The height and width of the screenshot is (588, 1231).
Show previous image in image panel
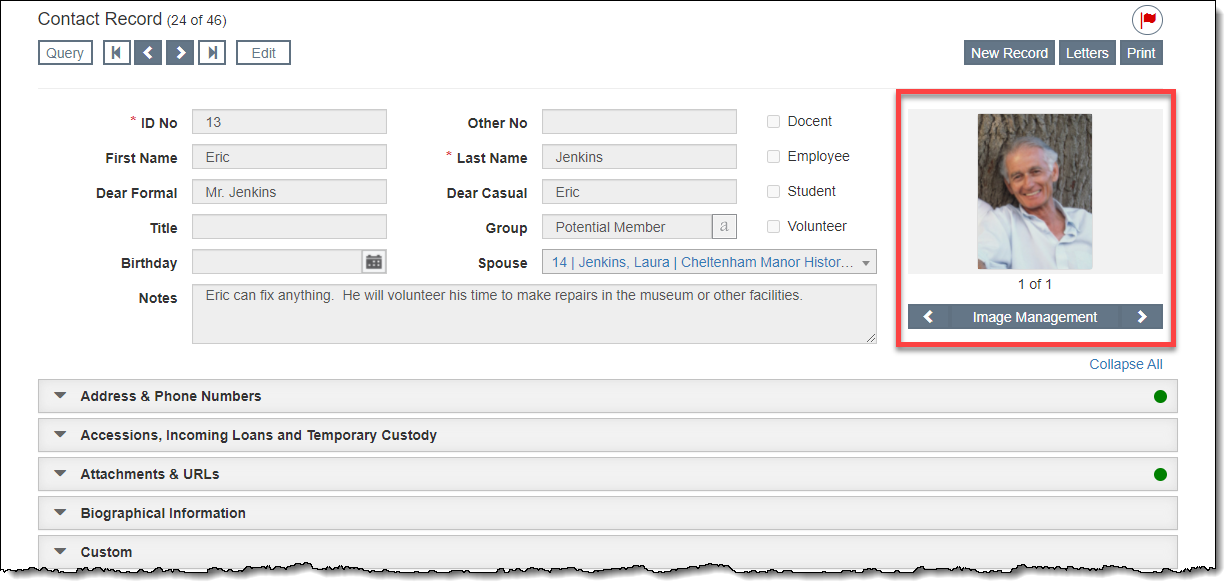point(928,317)
